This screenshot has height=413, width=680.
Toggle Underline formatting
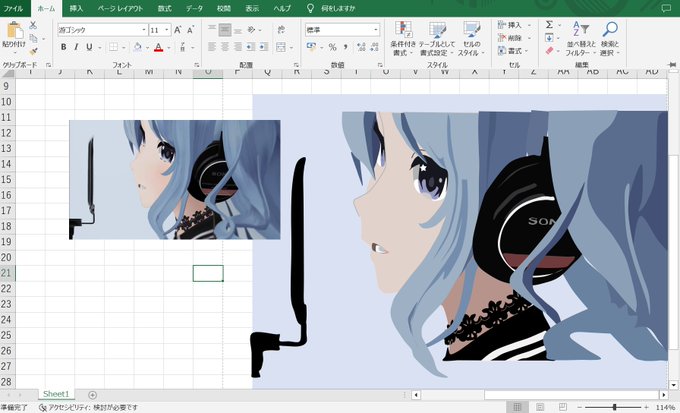coord(89,47)
